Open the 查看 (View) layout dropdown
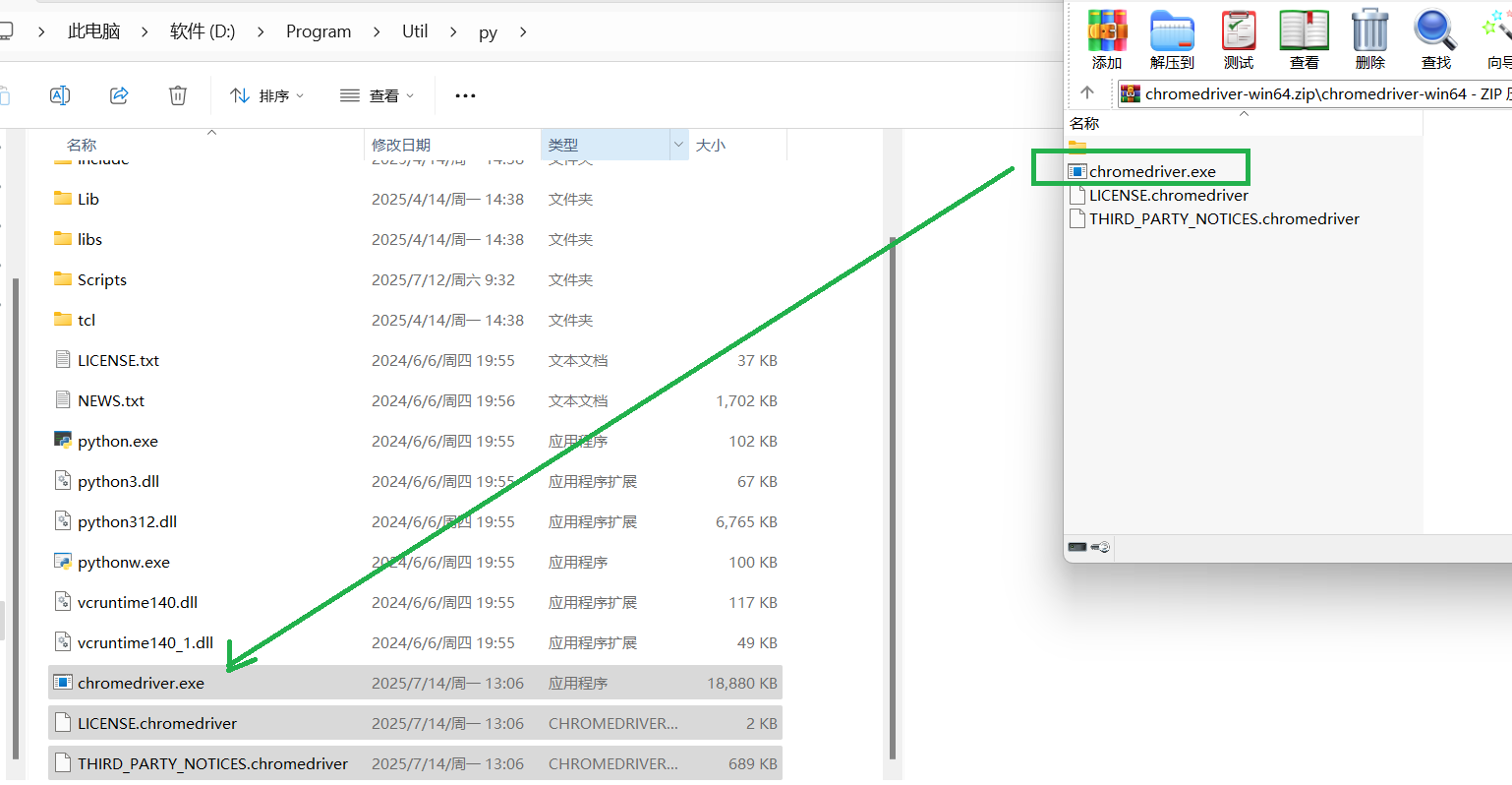This screenshot has width=1512, height=785. [377, 95]
